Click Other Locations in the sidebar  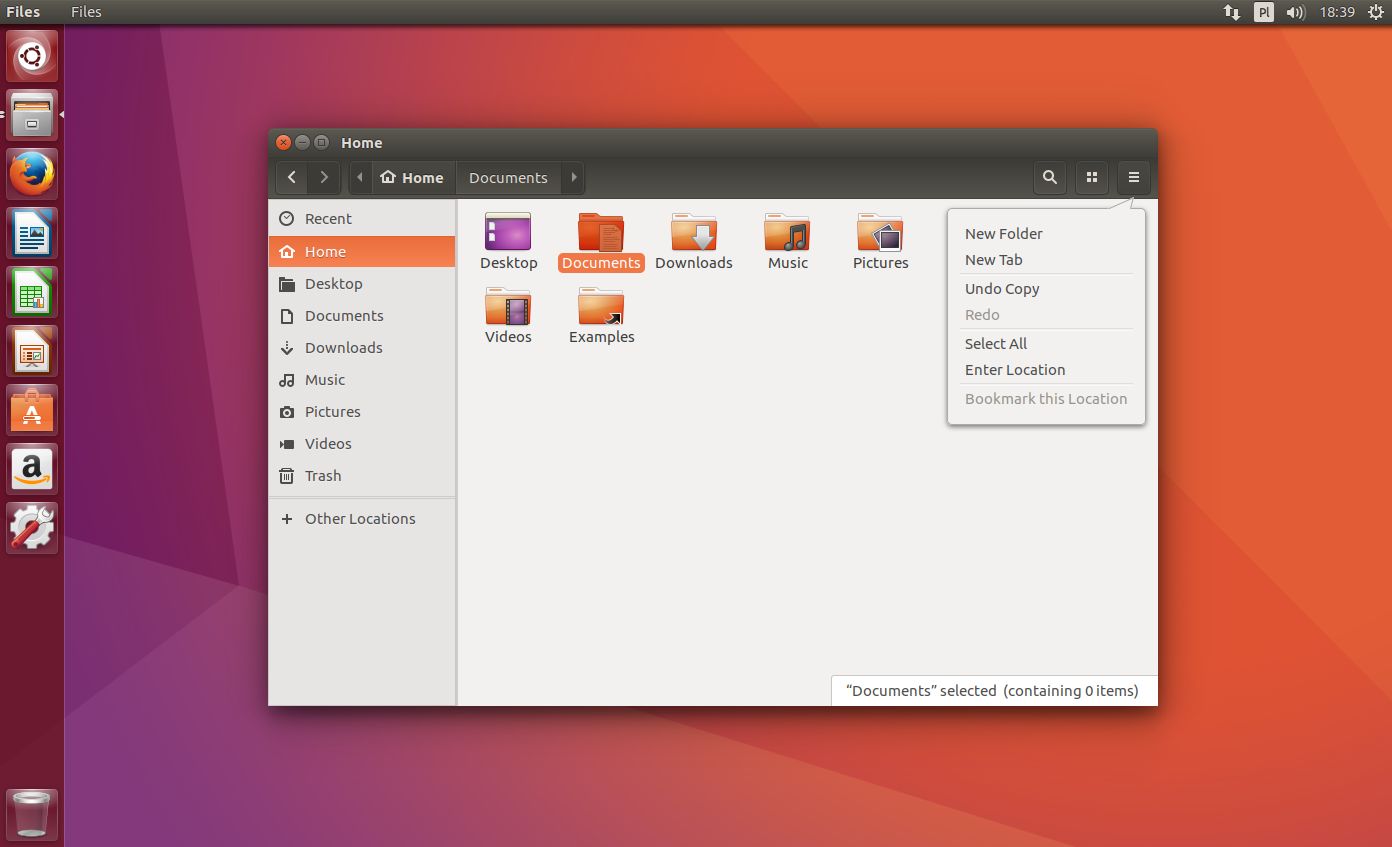(359, 519)
